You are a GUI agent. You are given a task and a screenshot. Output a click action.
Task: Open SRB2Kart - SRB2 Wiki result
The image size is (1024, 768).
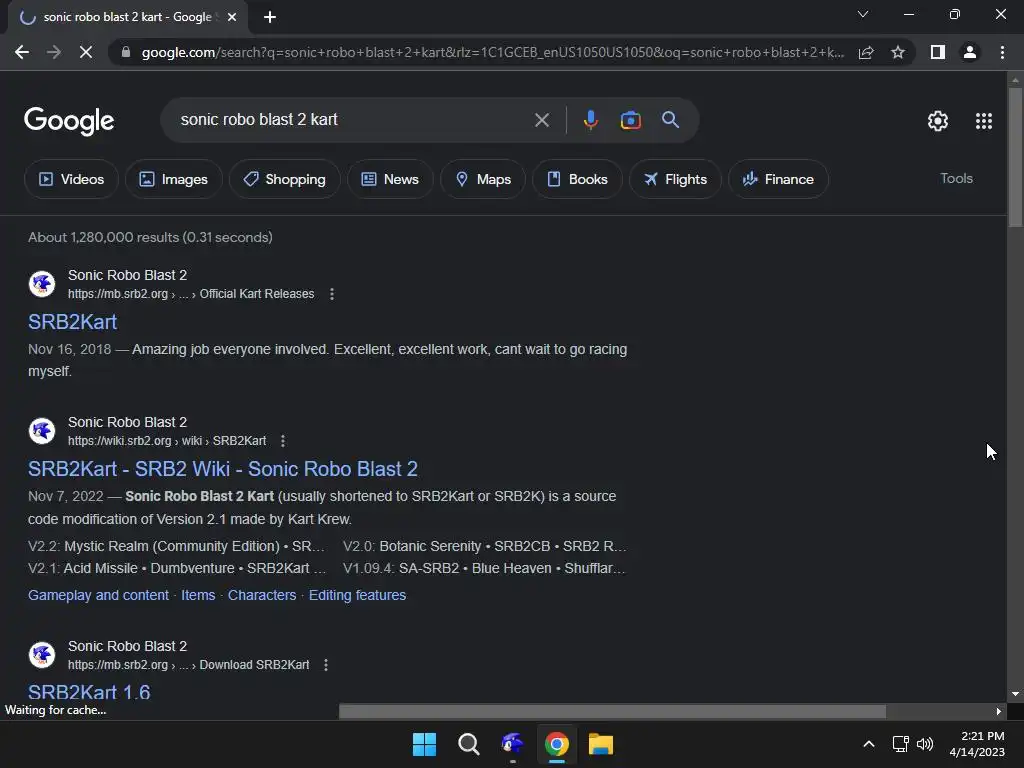point(223,469)
